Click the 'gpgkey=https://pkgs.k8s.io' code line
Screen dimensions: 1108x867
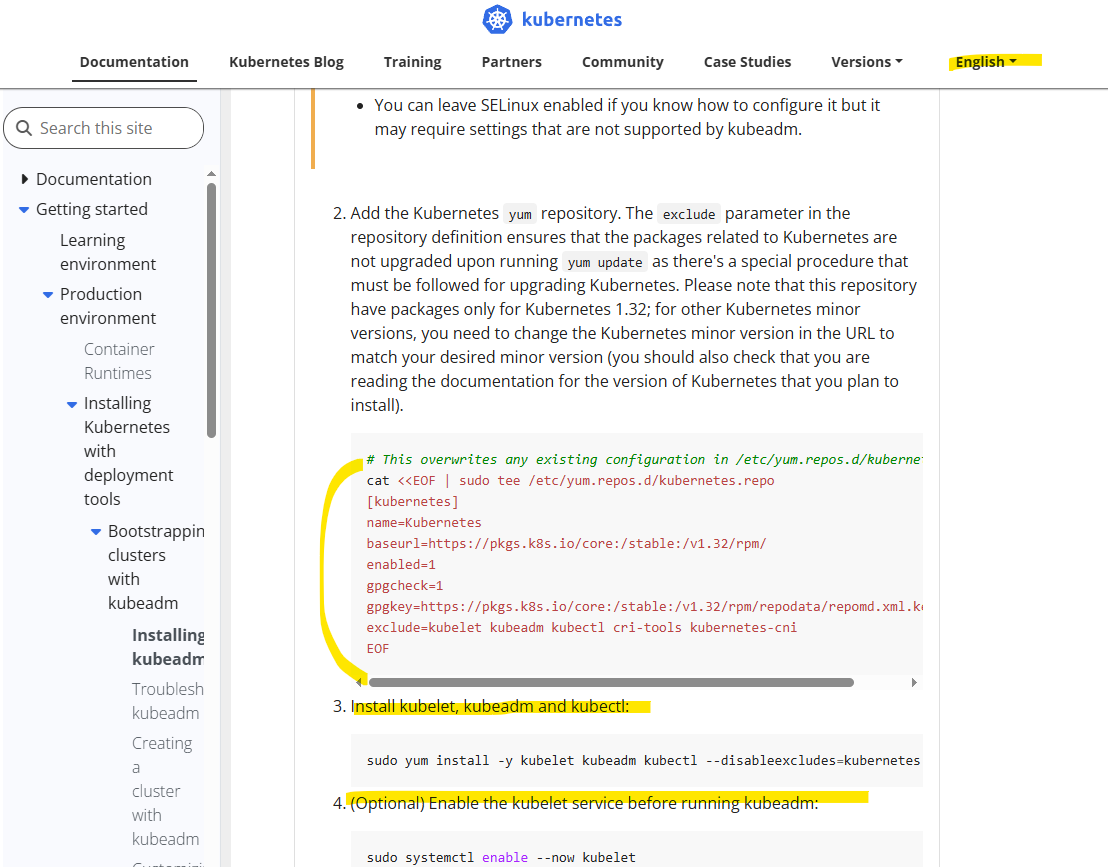tap(644, 606)
